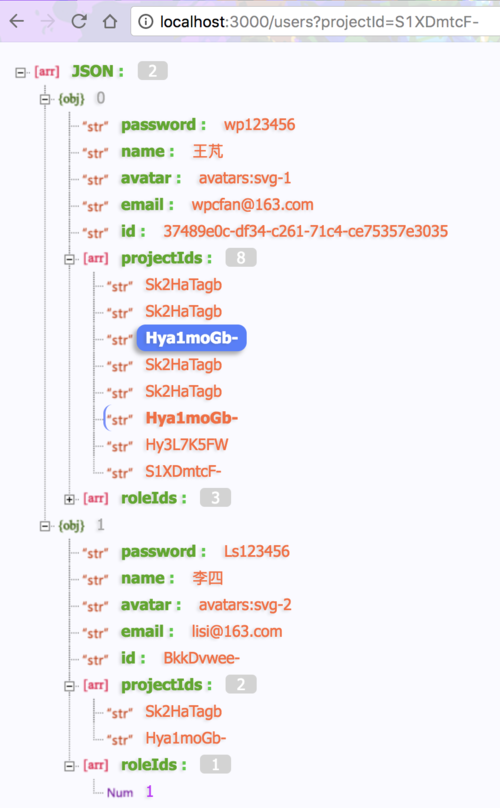This screenshot has height=808, width=500.
Task: Collapse second user's projectIds array
Action: (69, 686)
